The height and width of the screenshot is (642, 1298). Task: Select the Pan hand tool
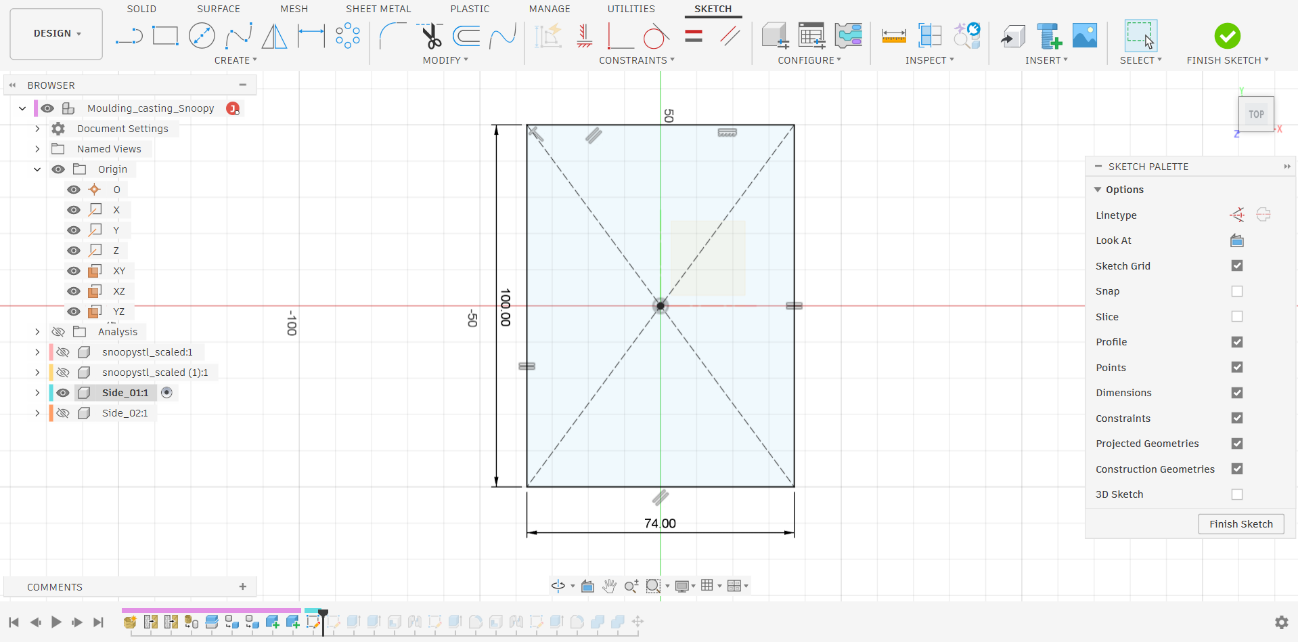[x=609, y=586]
